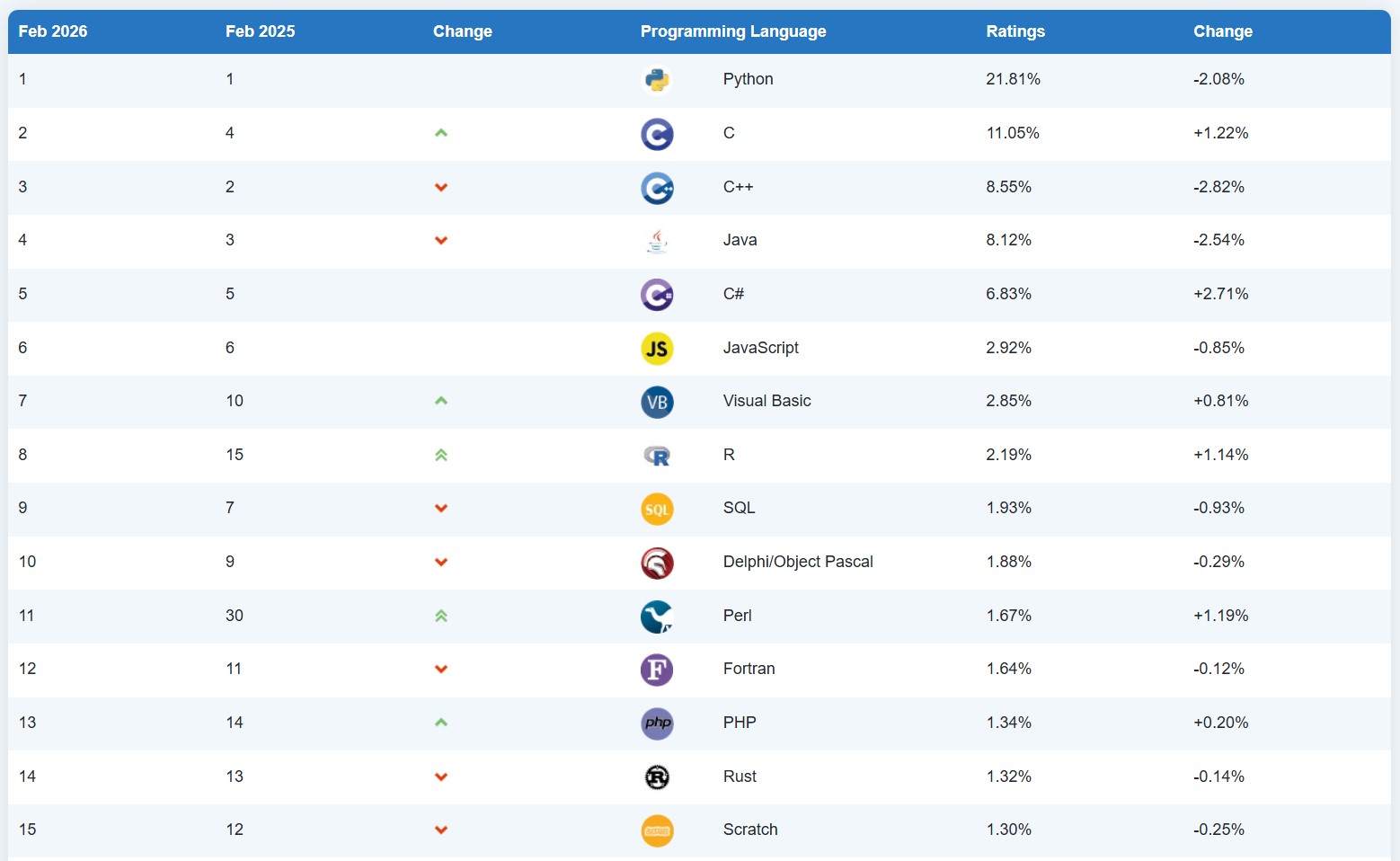1400x861 pixels.
Task: Click the JavaScript JS yellow logo
Action: (x=657, y=349)
